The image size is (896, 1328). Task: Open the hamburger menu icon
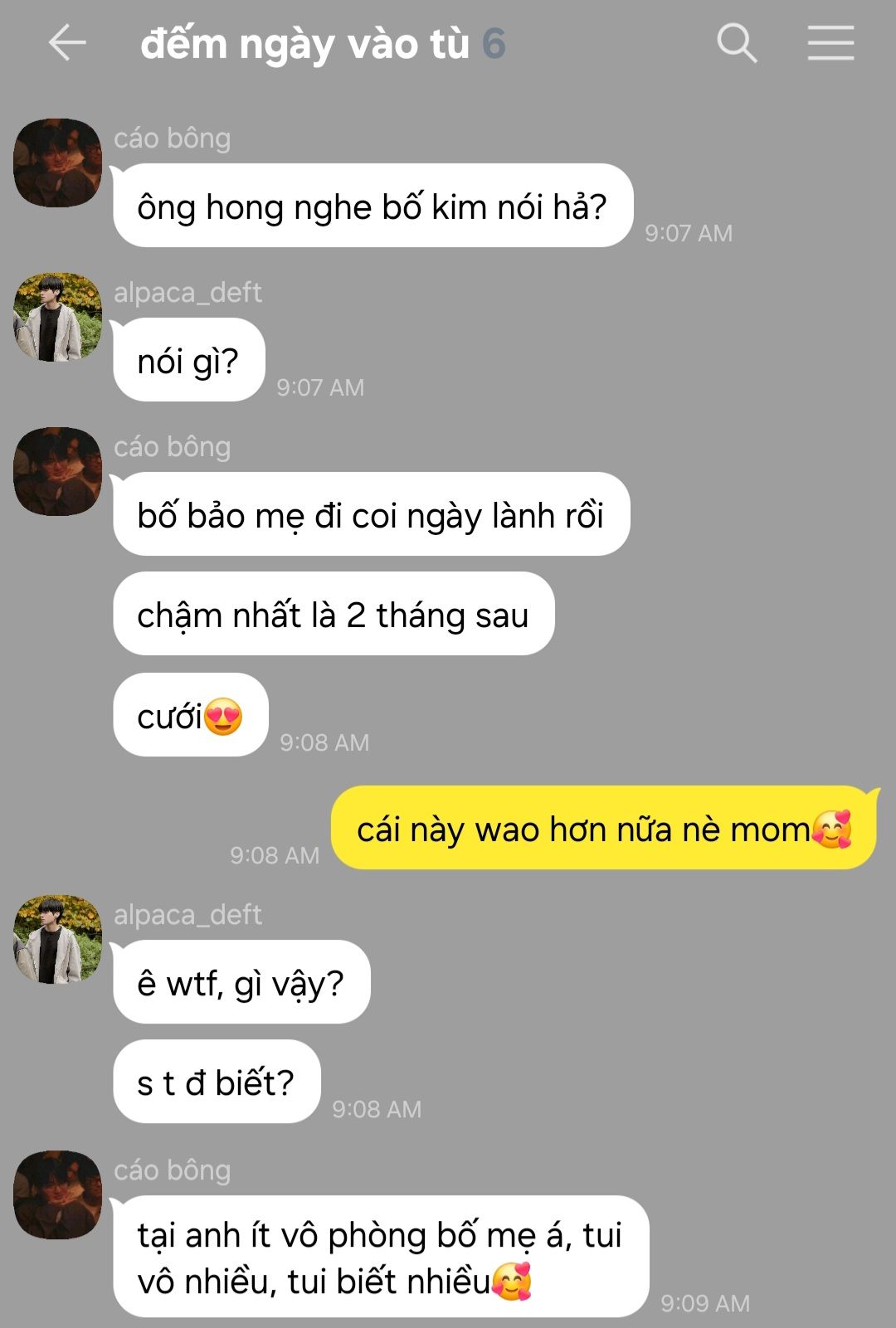click(x=830, y=43)
